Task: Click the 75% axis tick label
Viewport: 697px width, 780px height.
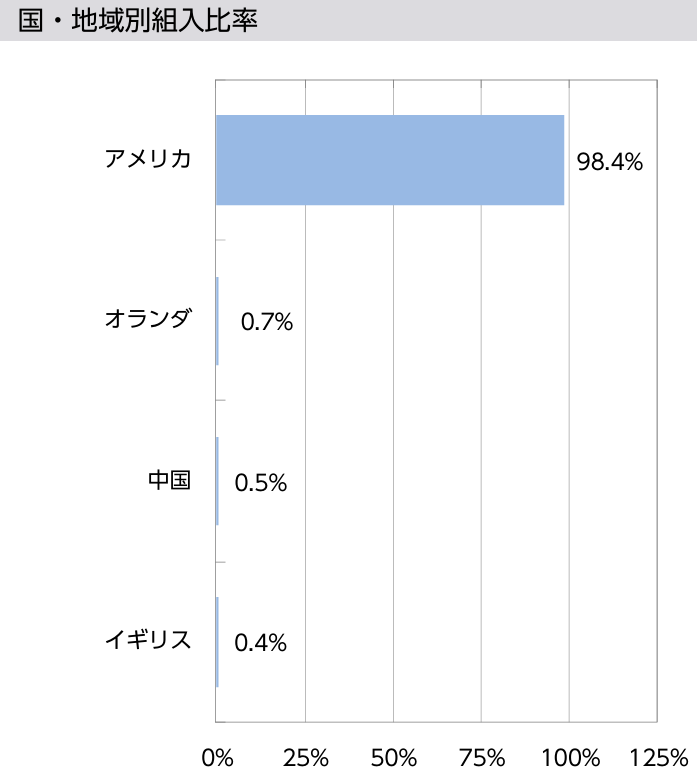Action: coord(482,756)
